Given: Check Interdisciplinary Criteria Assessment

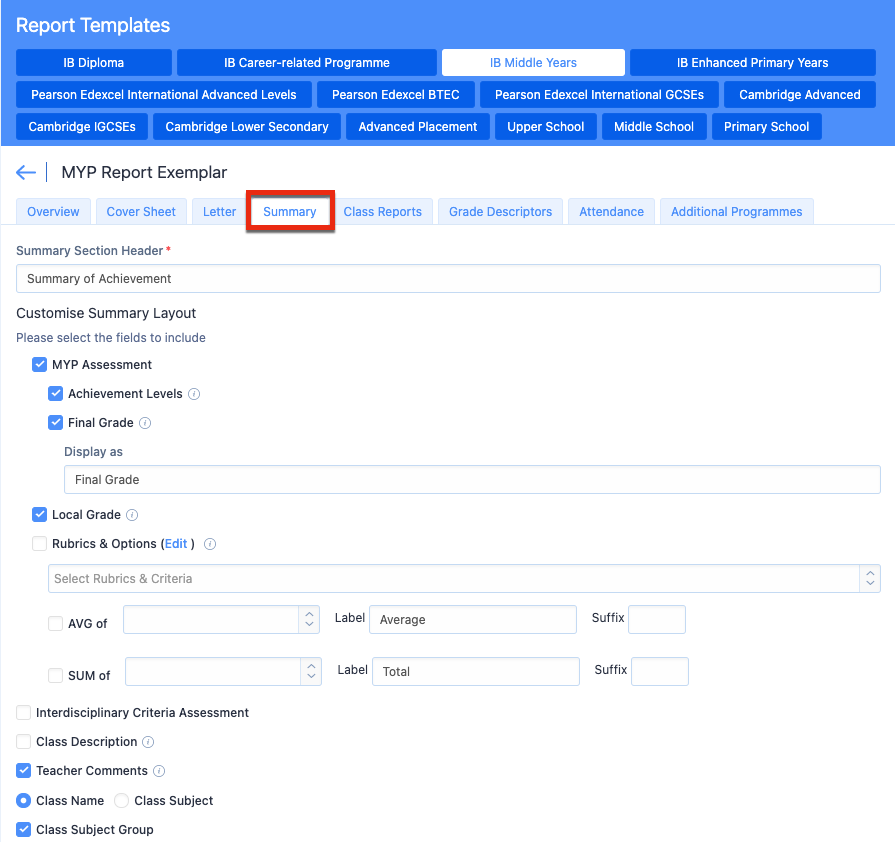Looking at the screenshot, I should pos(23,713).
